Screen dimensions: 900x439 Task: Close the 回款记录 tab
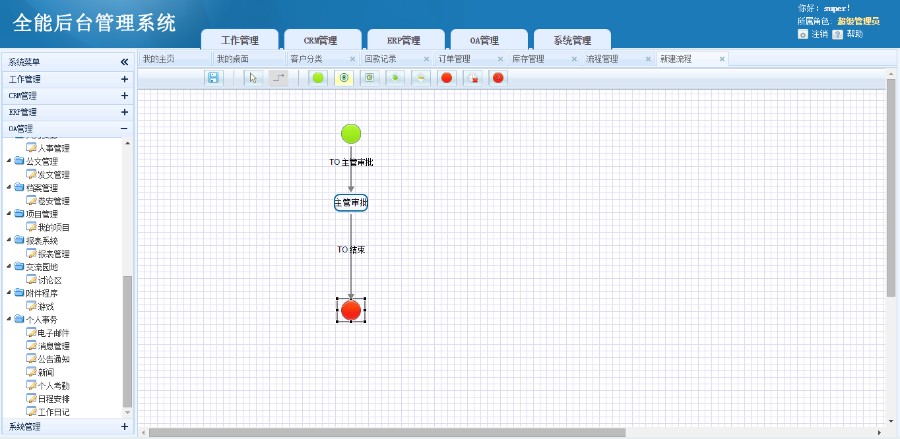coord(426,59)
